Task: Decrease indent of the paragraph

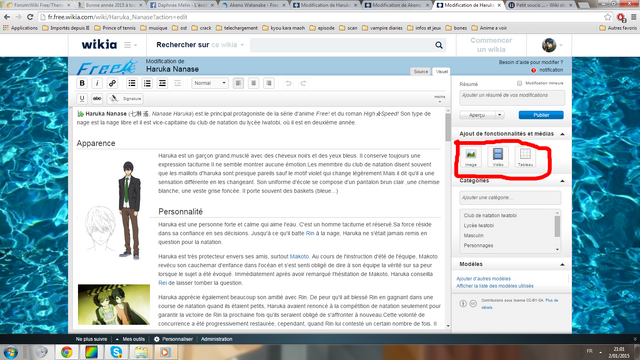Action: [x=178, y=83]
